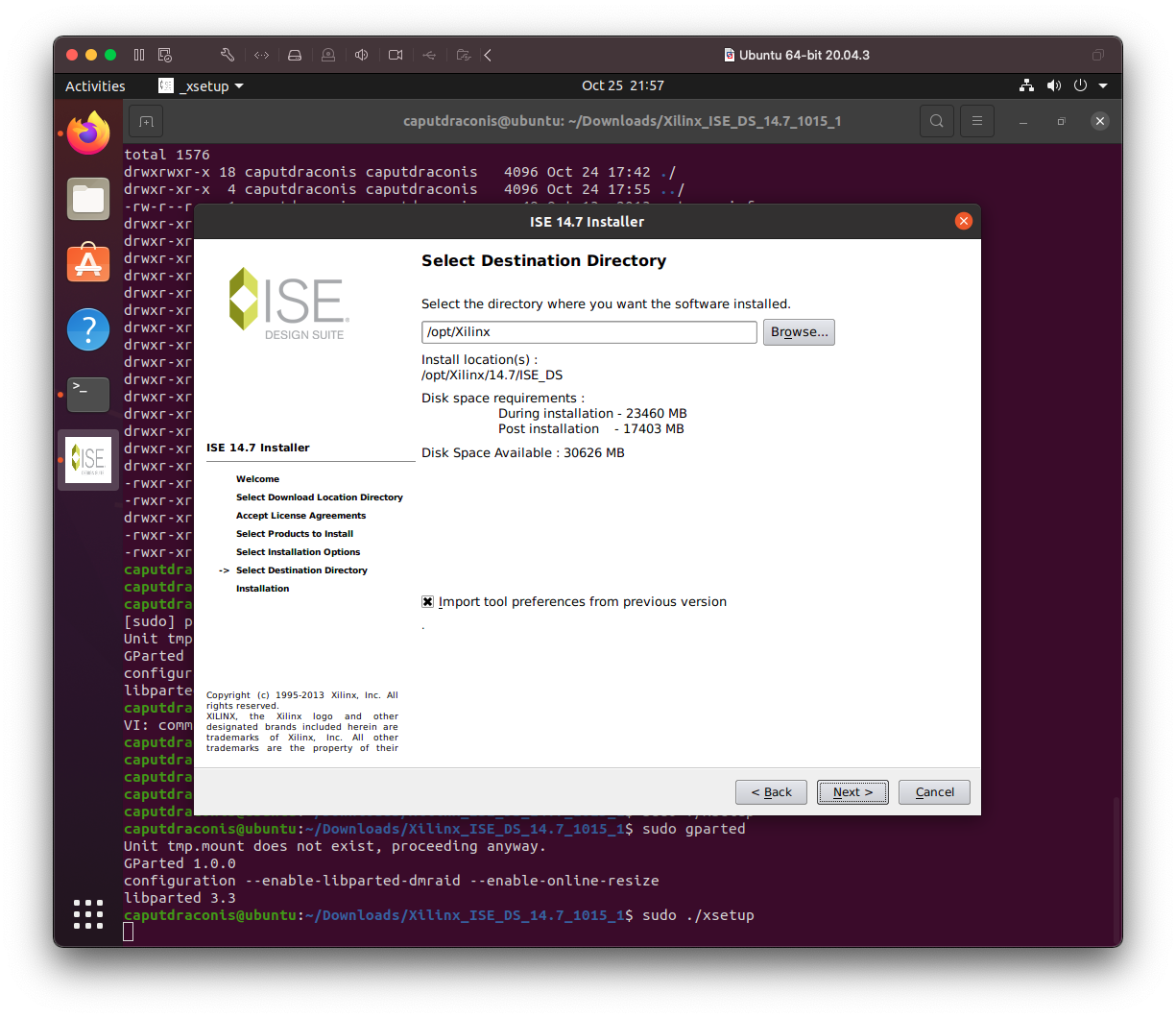Viewport: 1176px width, 1018px height.
Task: Toggle VM full-screen window icon
Action: click(1098, 55)
